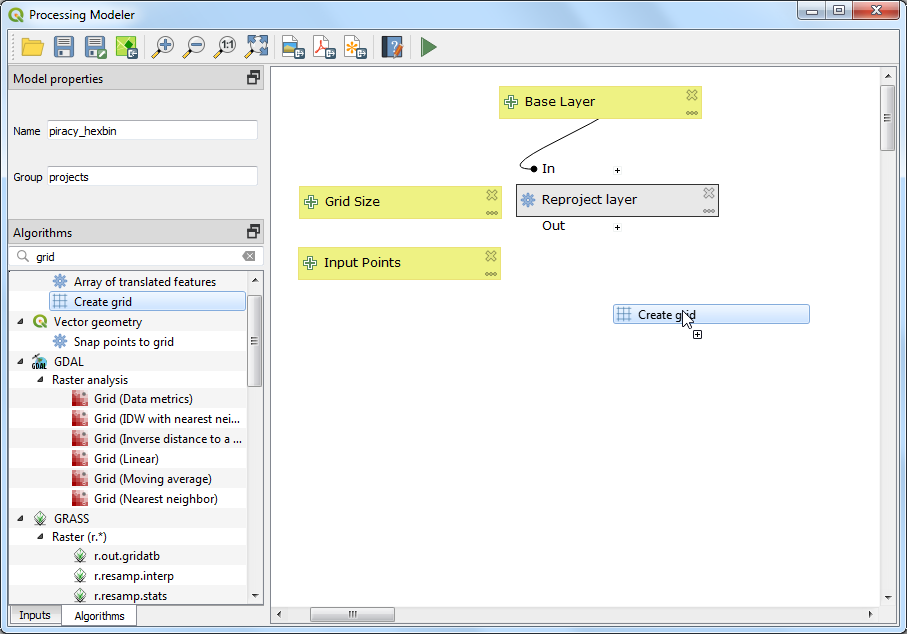This screenshot has width=907, height=634.
Task: Zoom to fit full model extent
Action: pos(257,47)
